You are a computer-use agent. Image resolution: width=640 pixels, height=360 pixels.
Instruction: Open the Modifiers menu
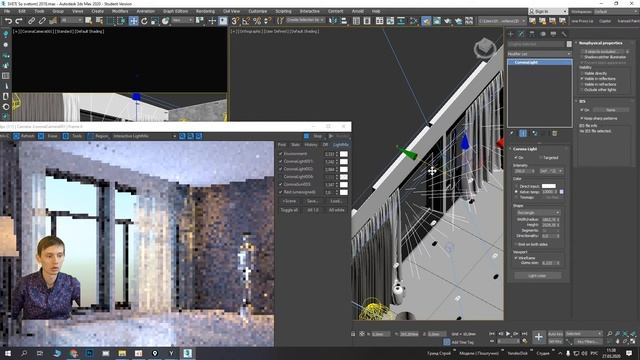120,11
